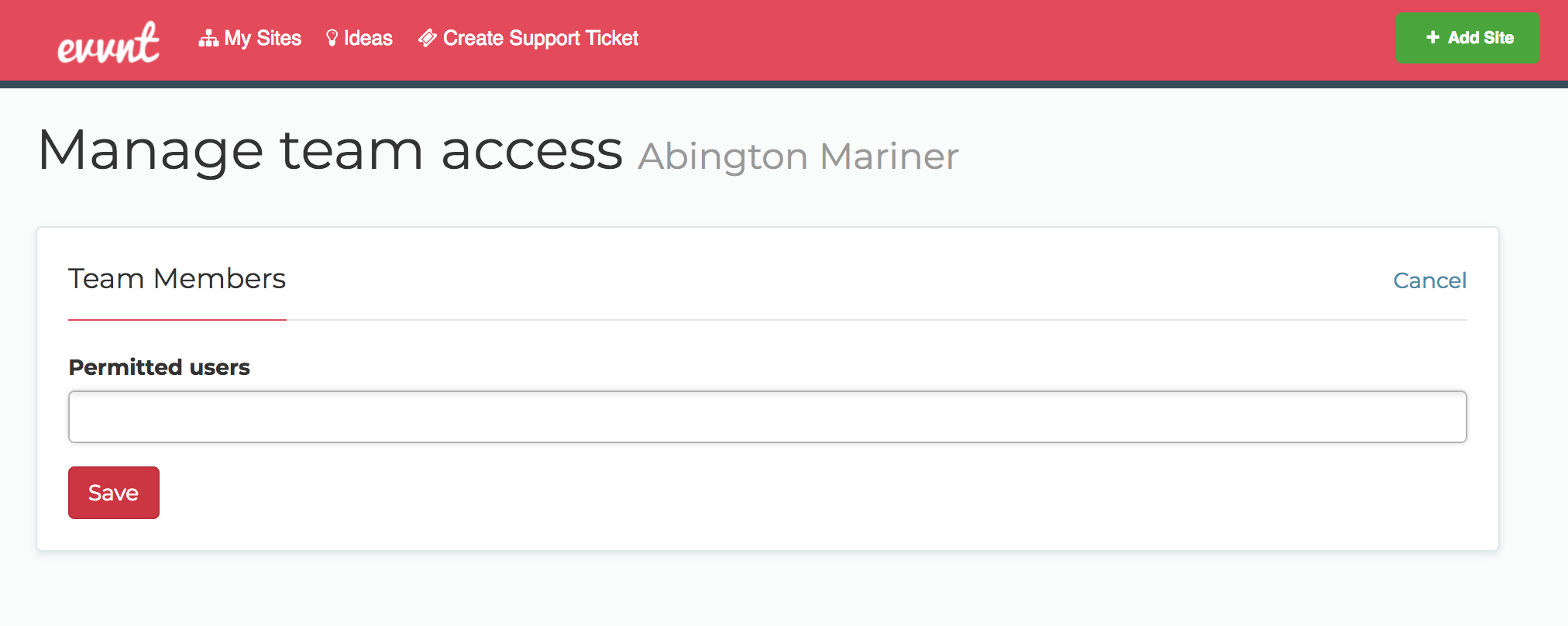
Task: Click the page background below the panel
Action: (x=775, y=590)
